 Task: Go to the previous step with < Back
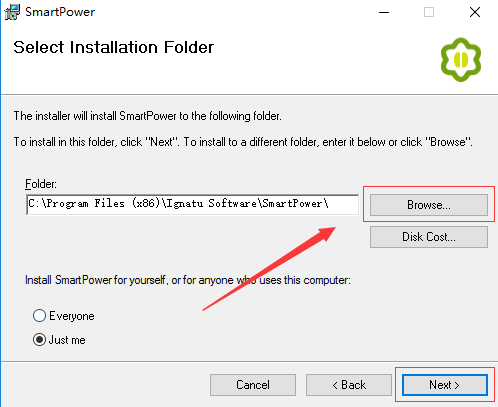[349, 385]
